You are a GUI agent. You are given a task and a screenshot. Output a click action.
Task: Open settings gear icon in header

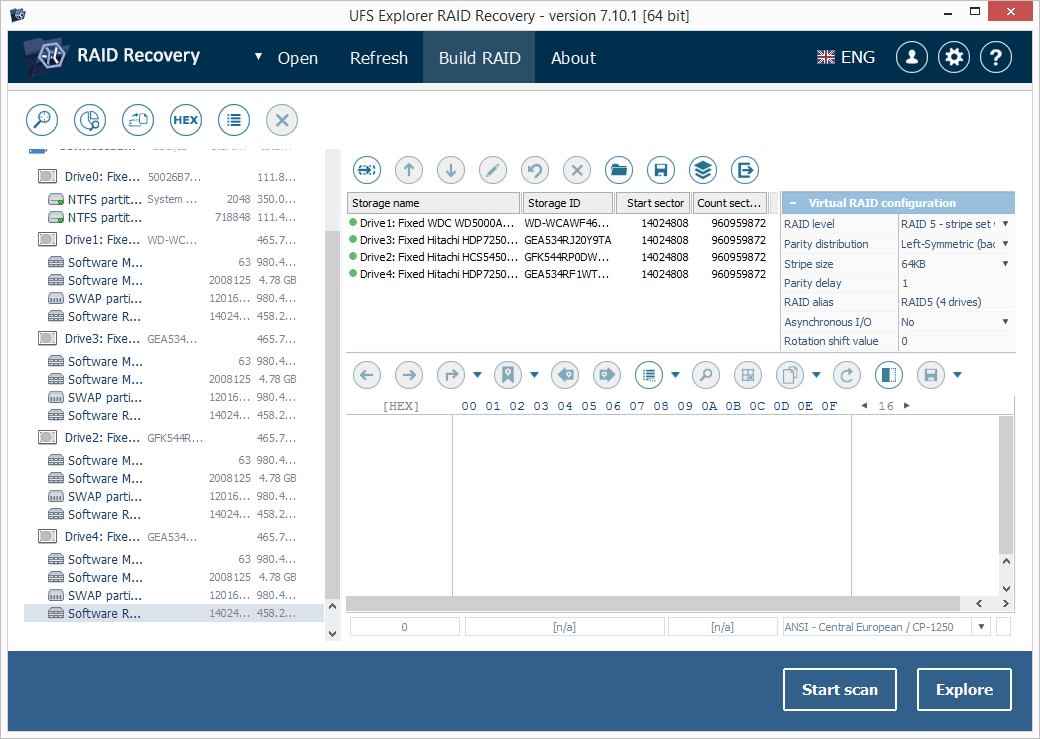(954, 58)
